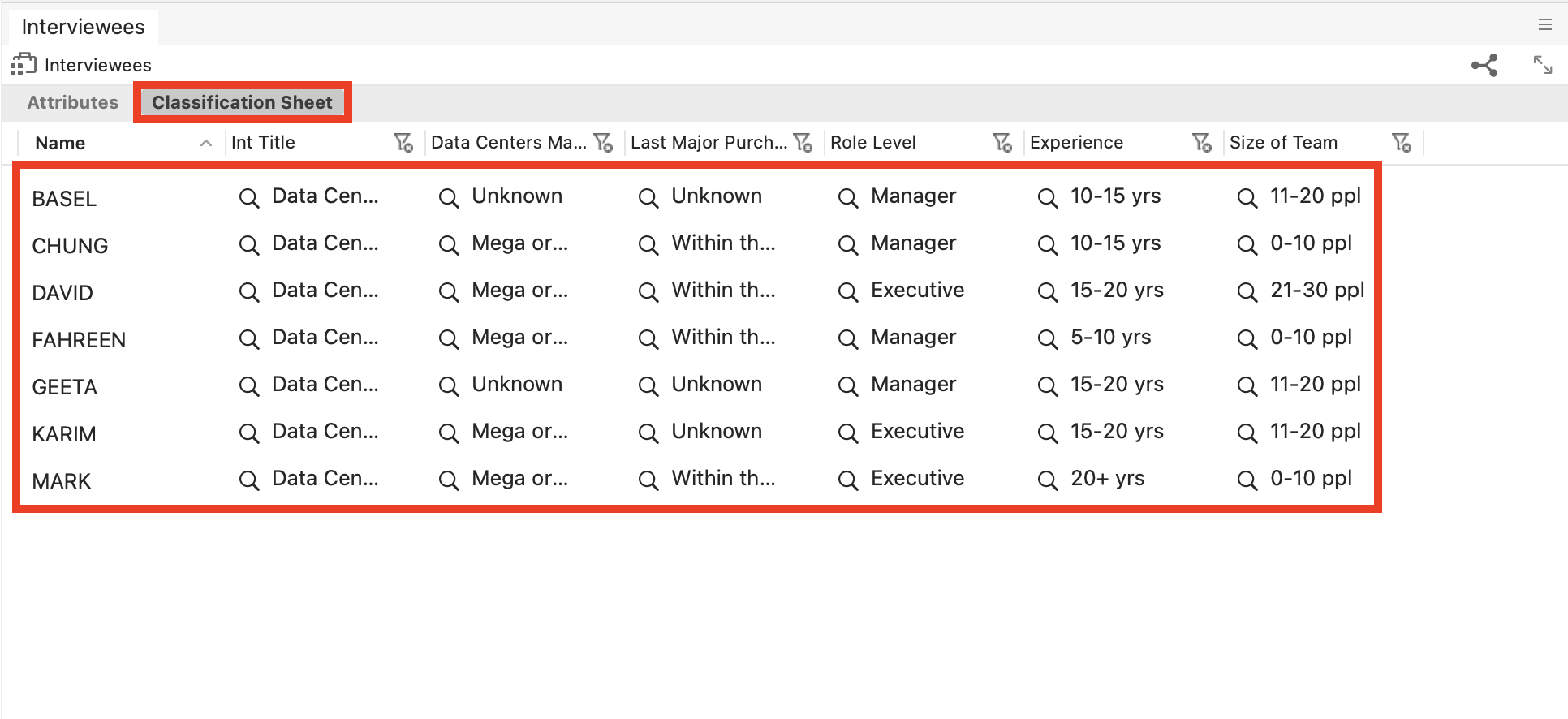Click the Data Centers Ma... column header
Screen dimensions: 1568x719
tap(509, 143)
